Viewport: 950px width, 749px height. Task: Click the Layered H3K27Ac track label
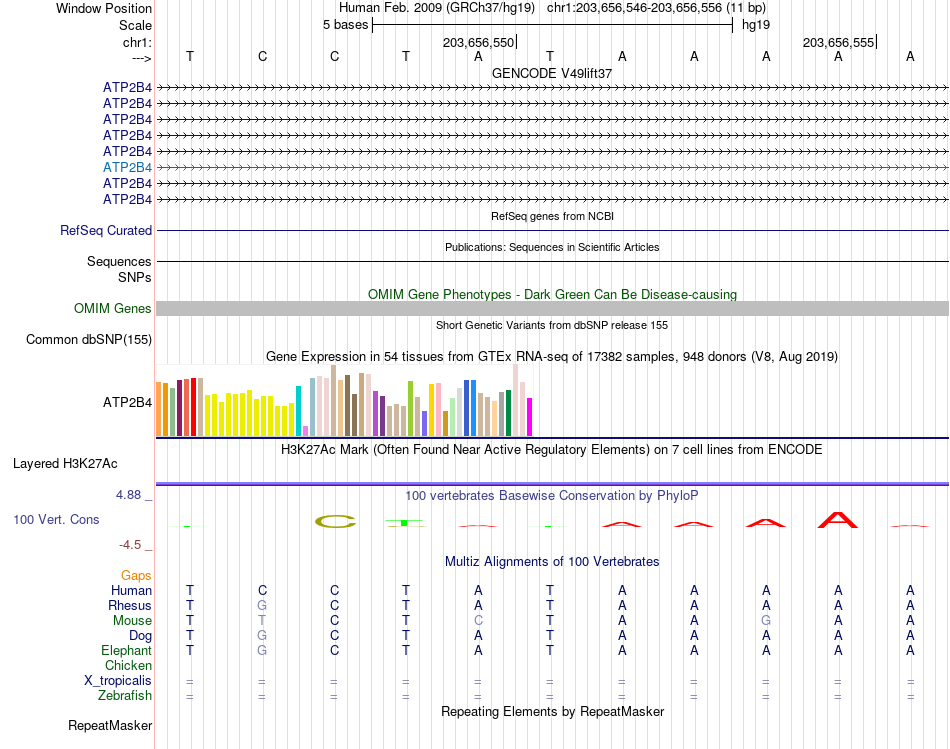pos(65,464)
